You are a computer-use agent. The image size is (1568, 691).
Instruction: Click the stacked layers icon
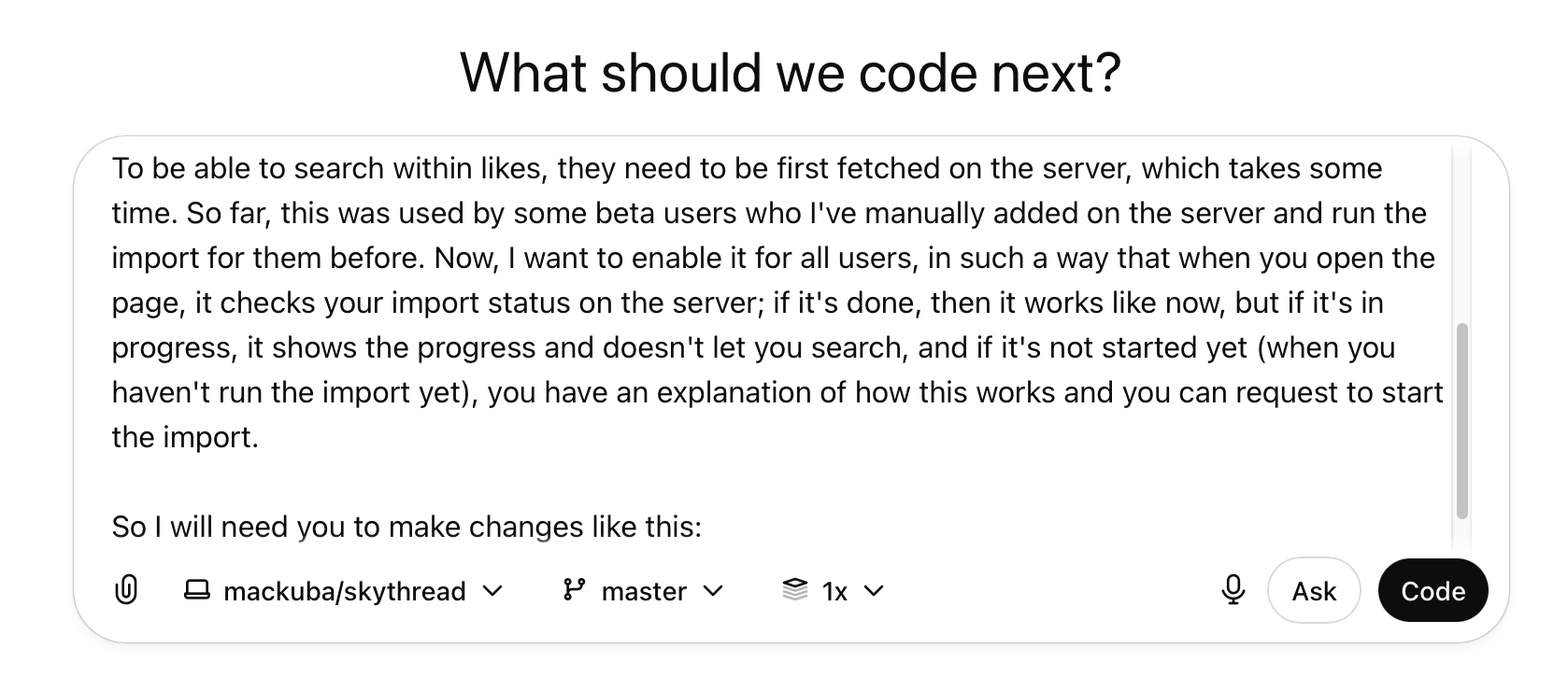coord(795,590)
